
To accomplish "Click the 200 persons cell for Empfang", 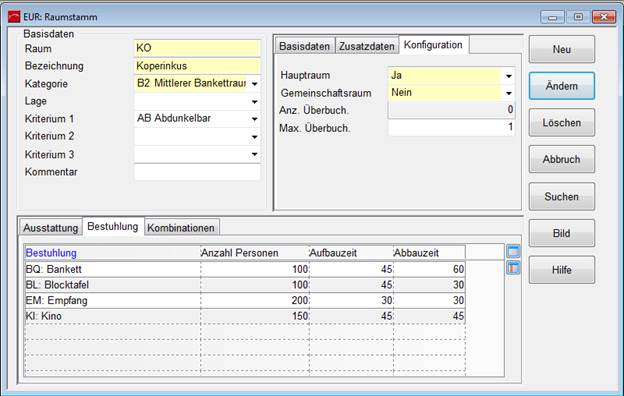I will pyautogui.click(x=255, y=300).
